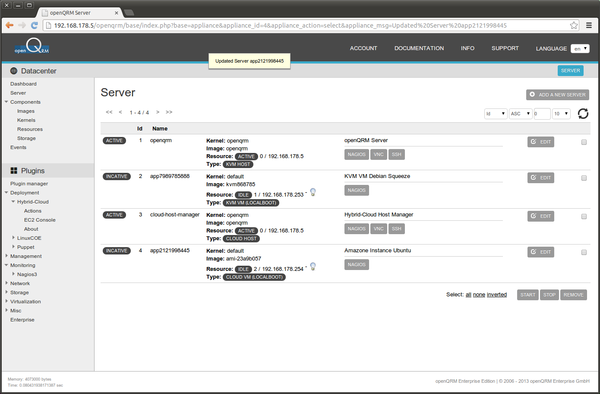
Task: Close the openQRM Server browser tab
Action: pyautogui.click(x=116, y=13)
